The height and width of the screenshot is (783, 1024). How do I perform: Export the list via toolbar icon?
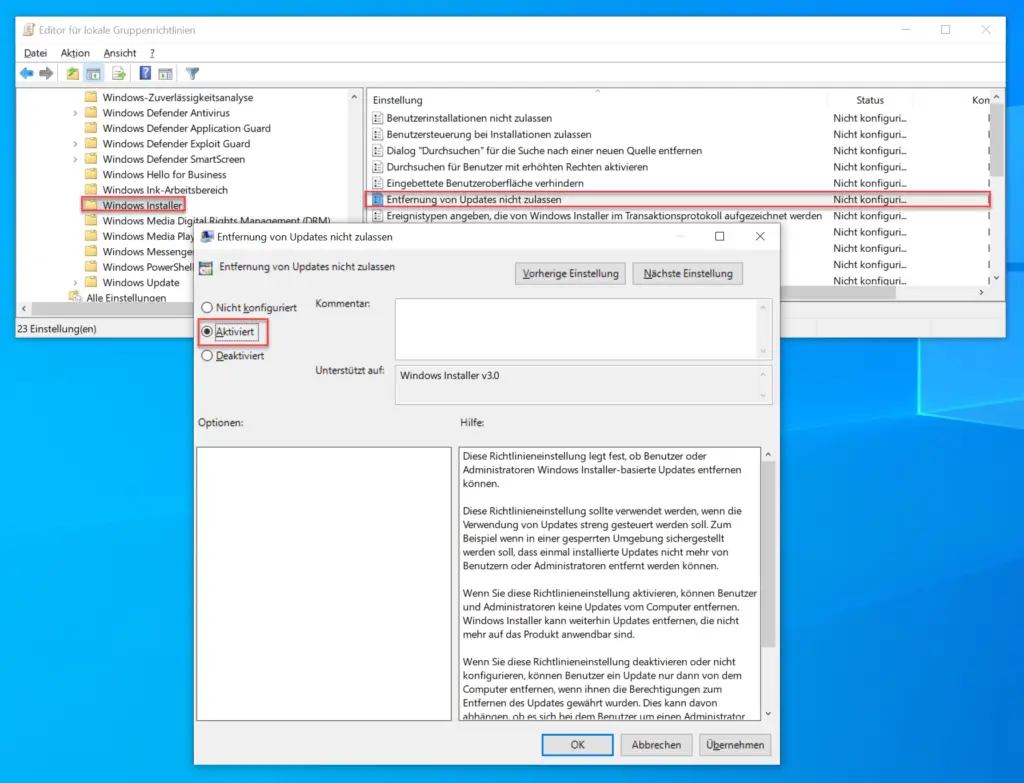[x=118, y=73]
